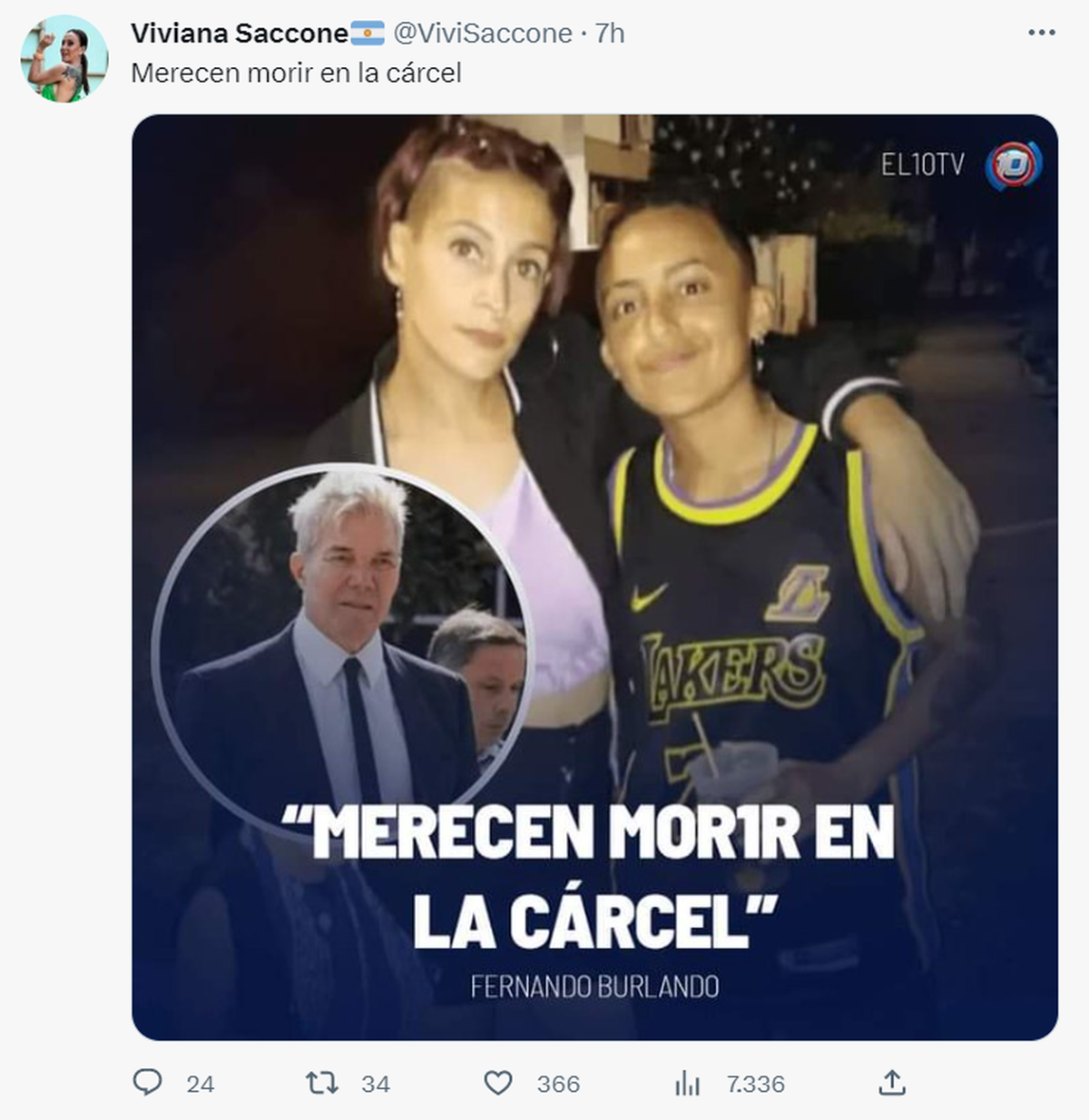Click the reply speech bubble icon
The width and height of the screenshot is (1089, 1120).
(x=147, y=1082)
